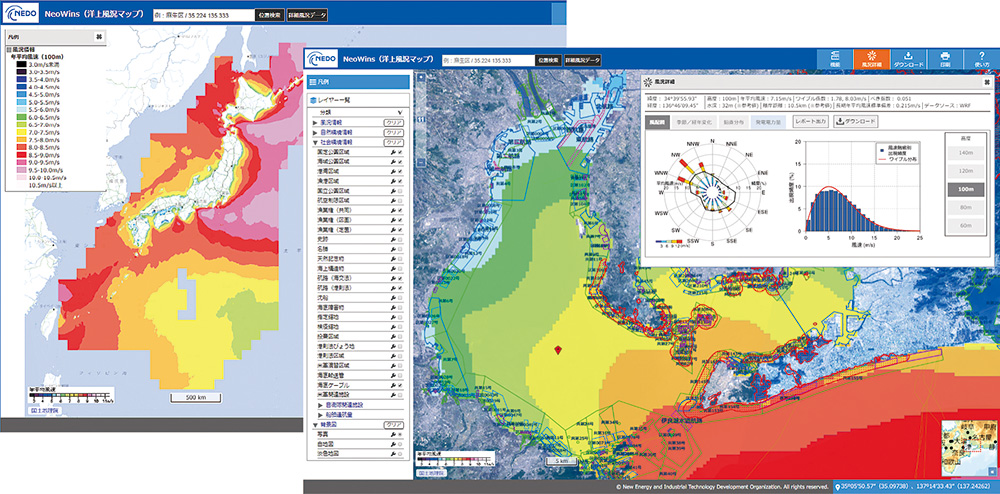Screen dimensions: 1000x494
Task: Click the 風況詳細 wind detail icon
Action: tap(871, 58)
